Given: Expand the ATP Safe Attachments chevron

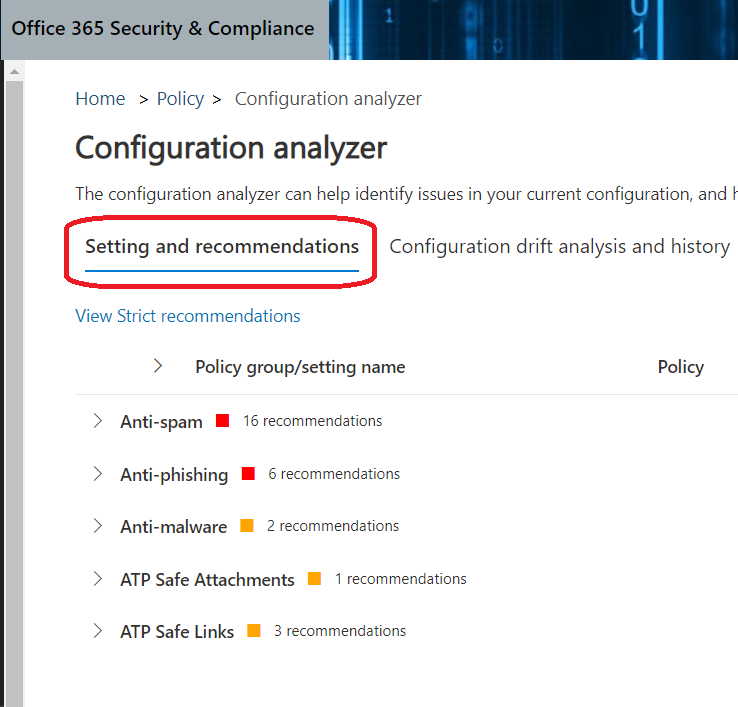Looking at the screenshot, I should 97,579.
